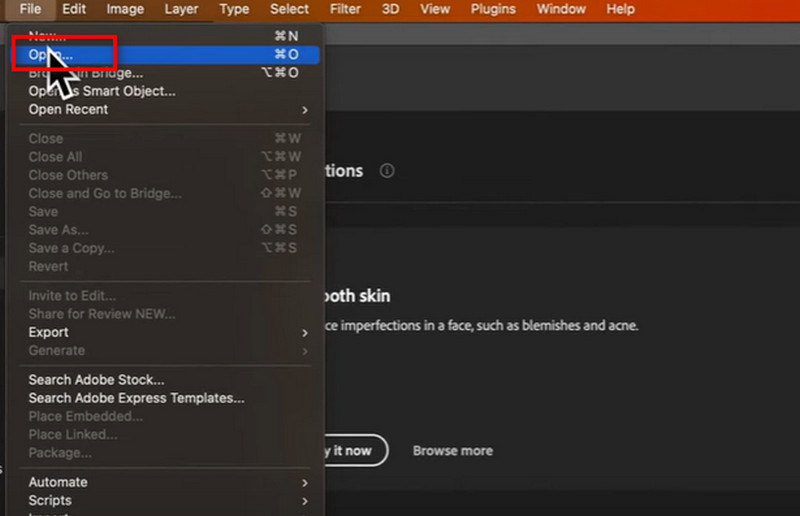
Task: Click the info icon beside the suggestions heading
Action: point(387,171)
